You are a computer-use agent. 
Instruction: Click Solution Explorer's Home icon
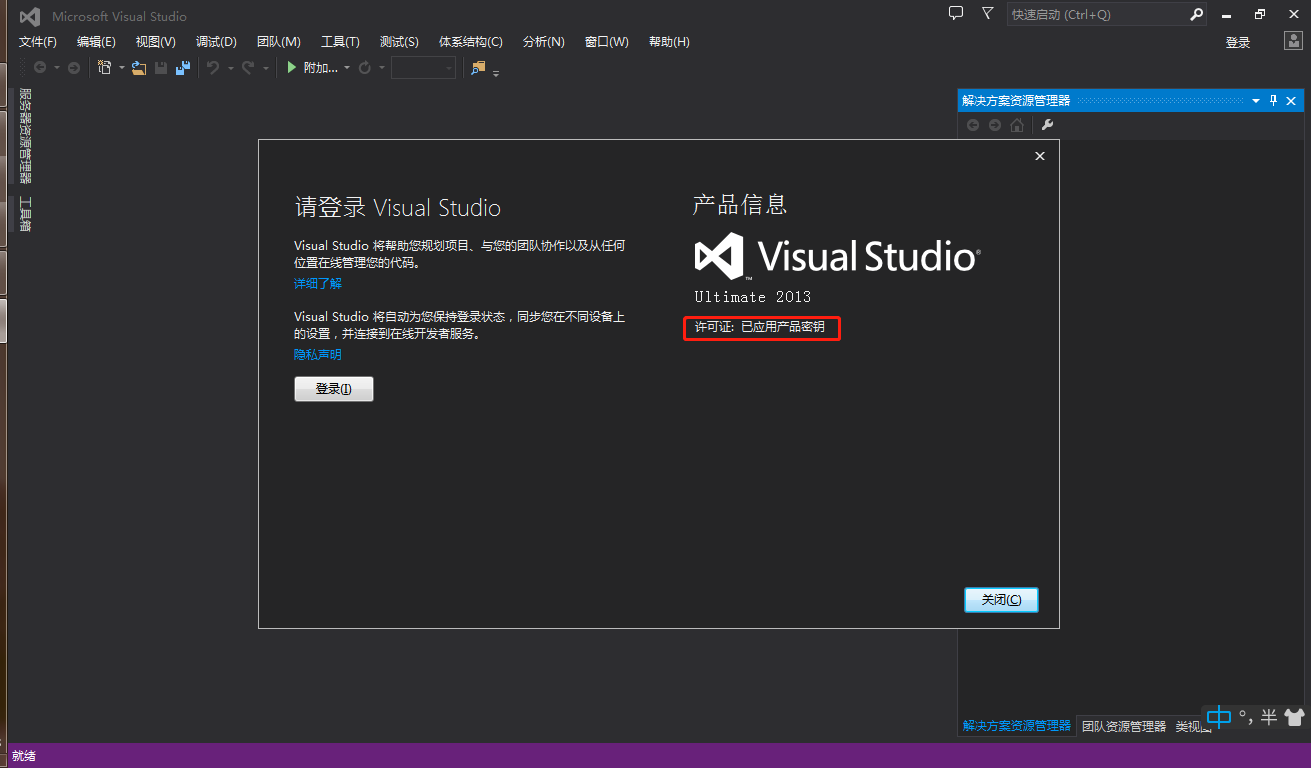coord(1017,125)
